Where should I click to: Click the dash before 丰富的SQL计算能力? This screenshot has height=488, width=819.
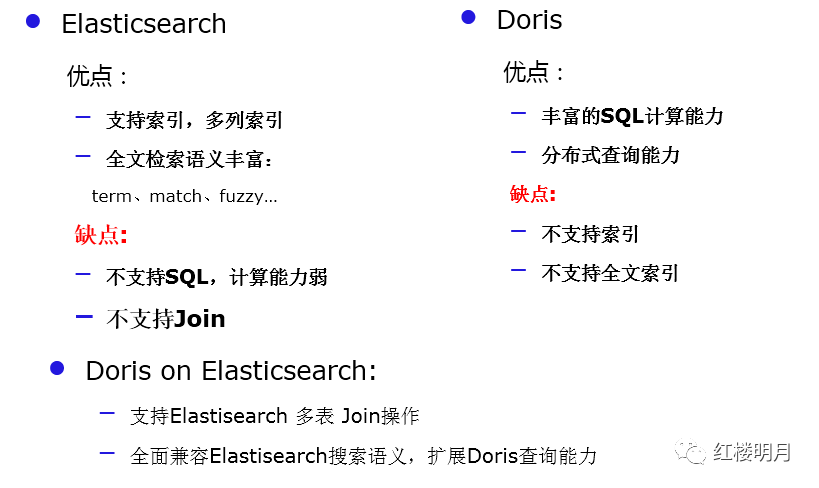point(518,113)
